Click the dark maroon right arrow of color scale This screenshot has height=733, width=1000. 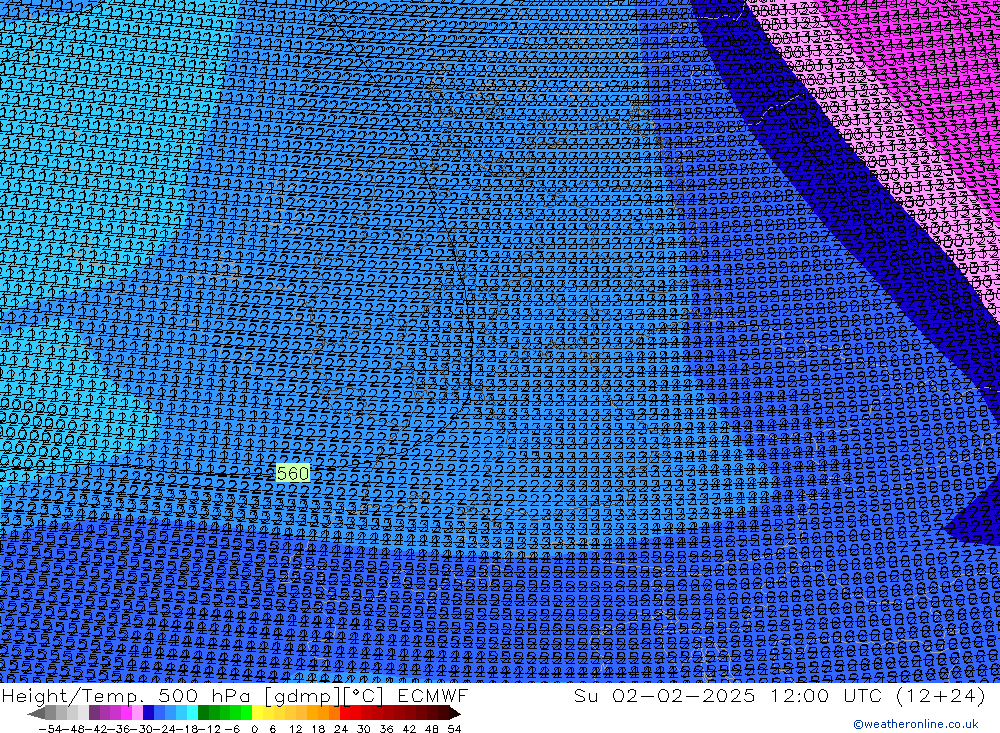[x=455, y=714]
